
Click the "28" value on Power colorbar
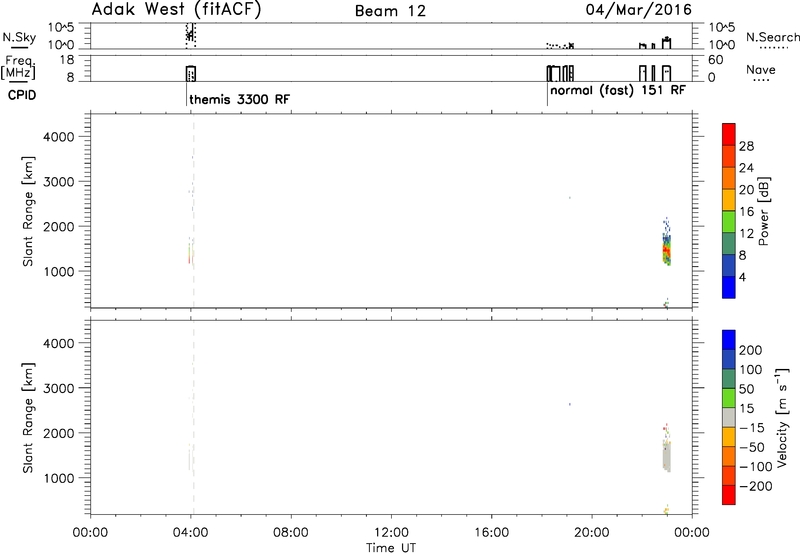[x=746, y=146]
